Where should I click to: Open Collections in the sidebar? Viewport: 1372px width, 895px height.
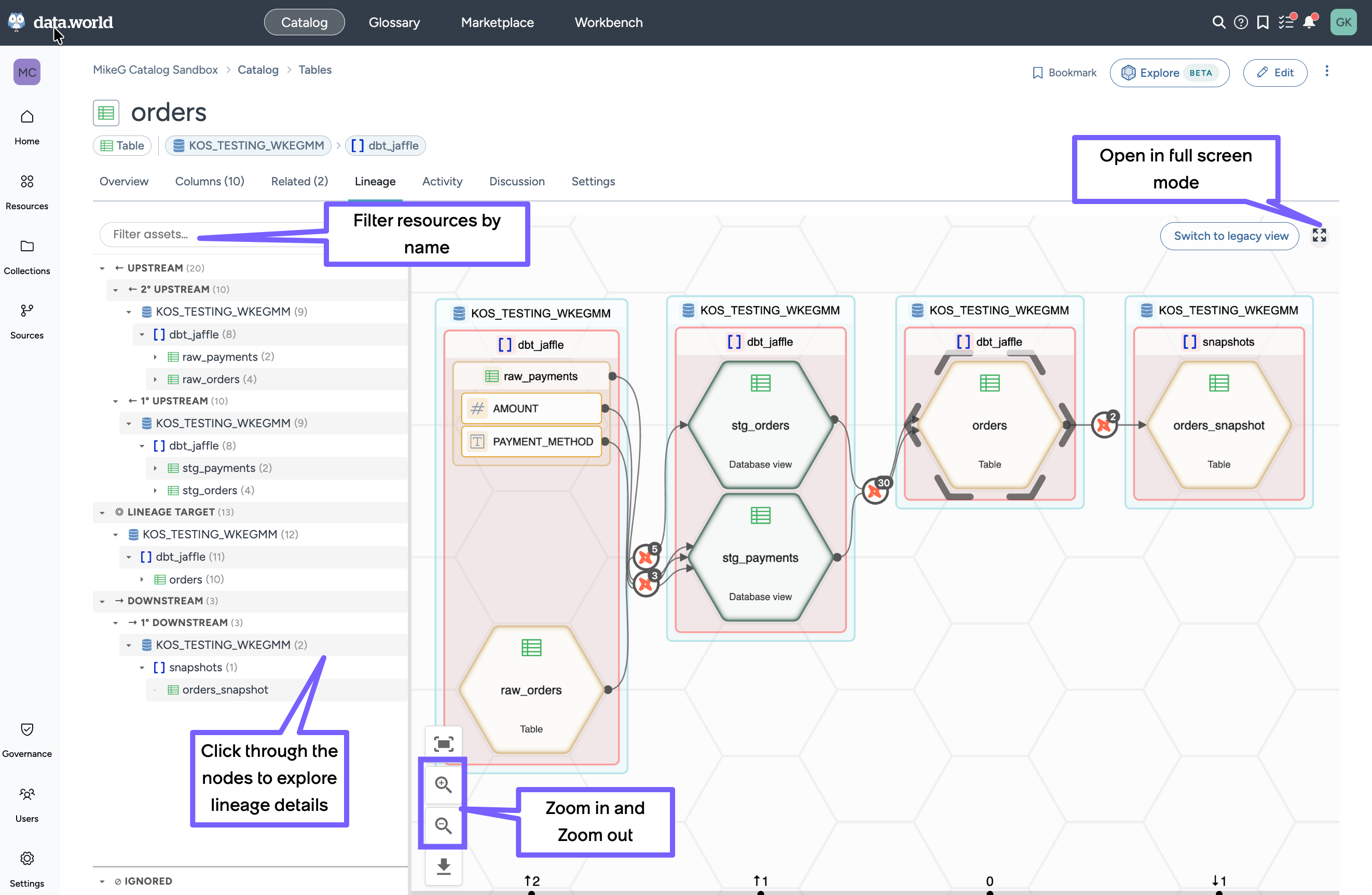click(27, 256)
